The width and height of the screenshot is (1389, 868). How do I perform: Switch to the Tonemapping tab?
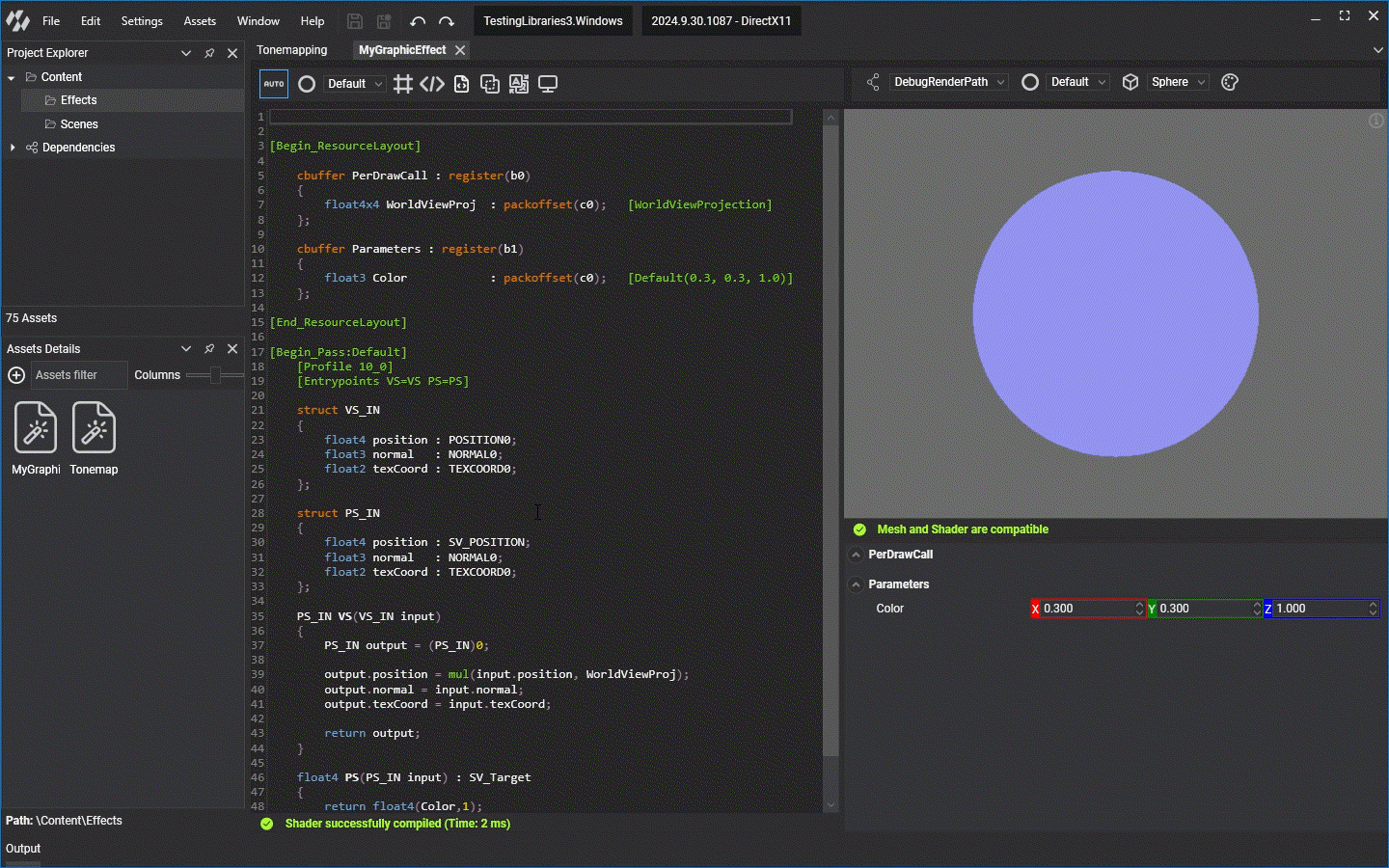pyautogui.click(x=292, y=50)
